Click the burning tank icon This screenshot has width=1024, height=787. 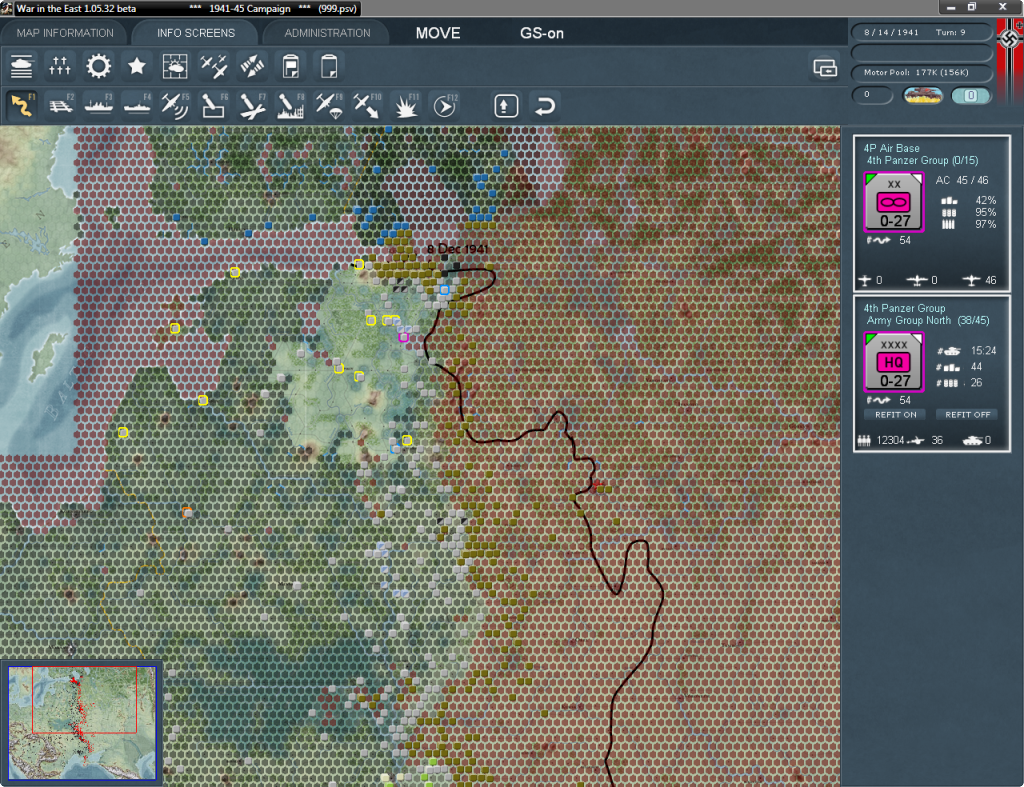[923, 96]
